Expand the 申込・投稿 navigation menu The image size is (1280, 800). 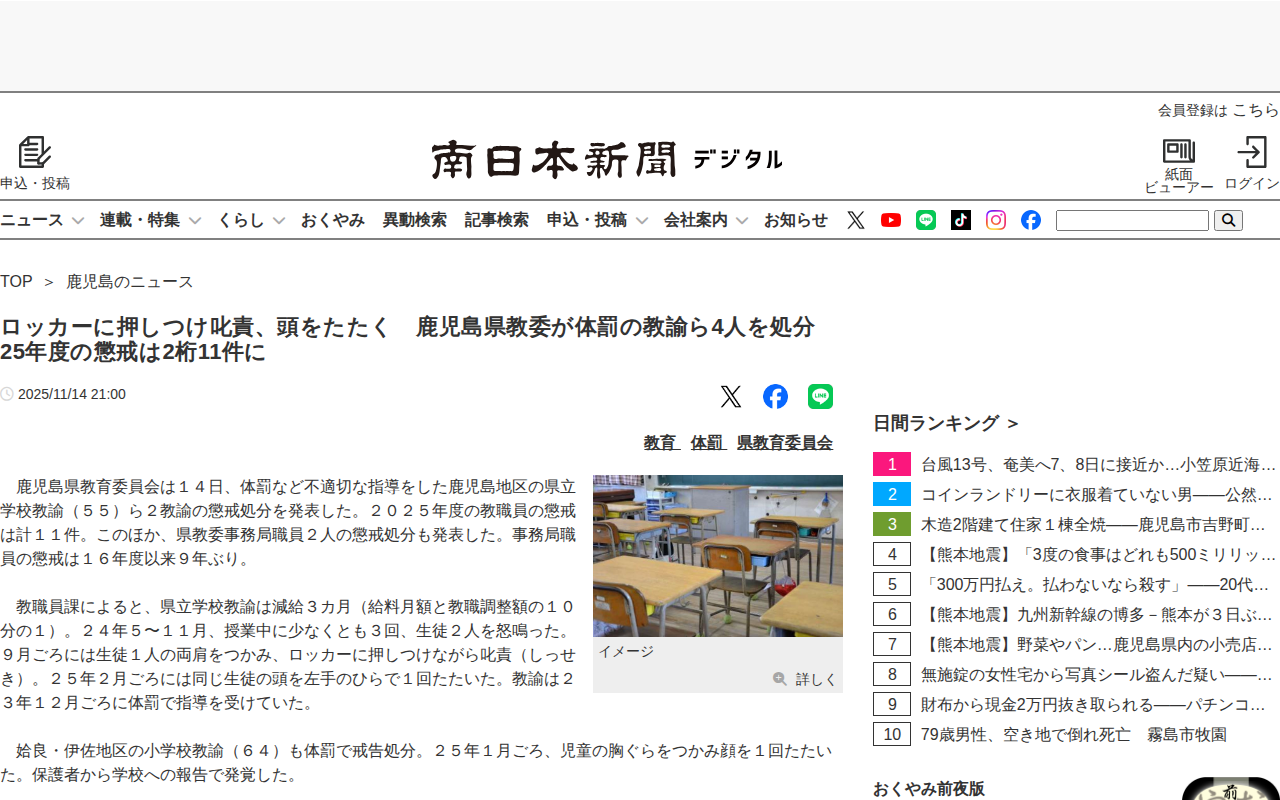point(597,220)
